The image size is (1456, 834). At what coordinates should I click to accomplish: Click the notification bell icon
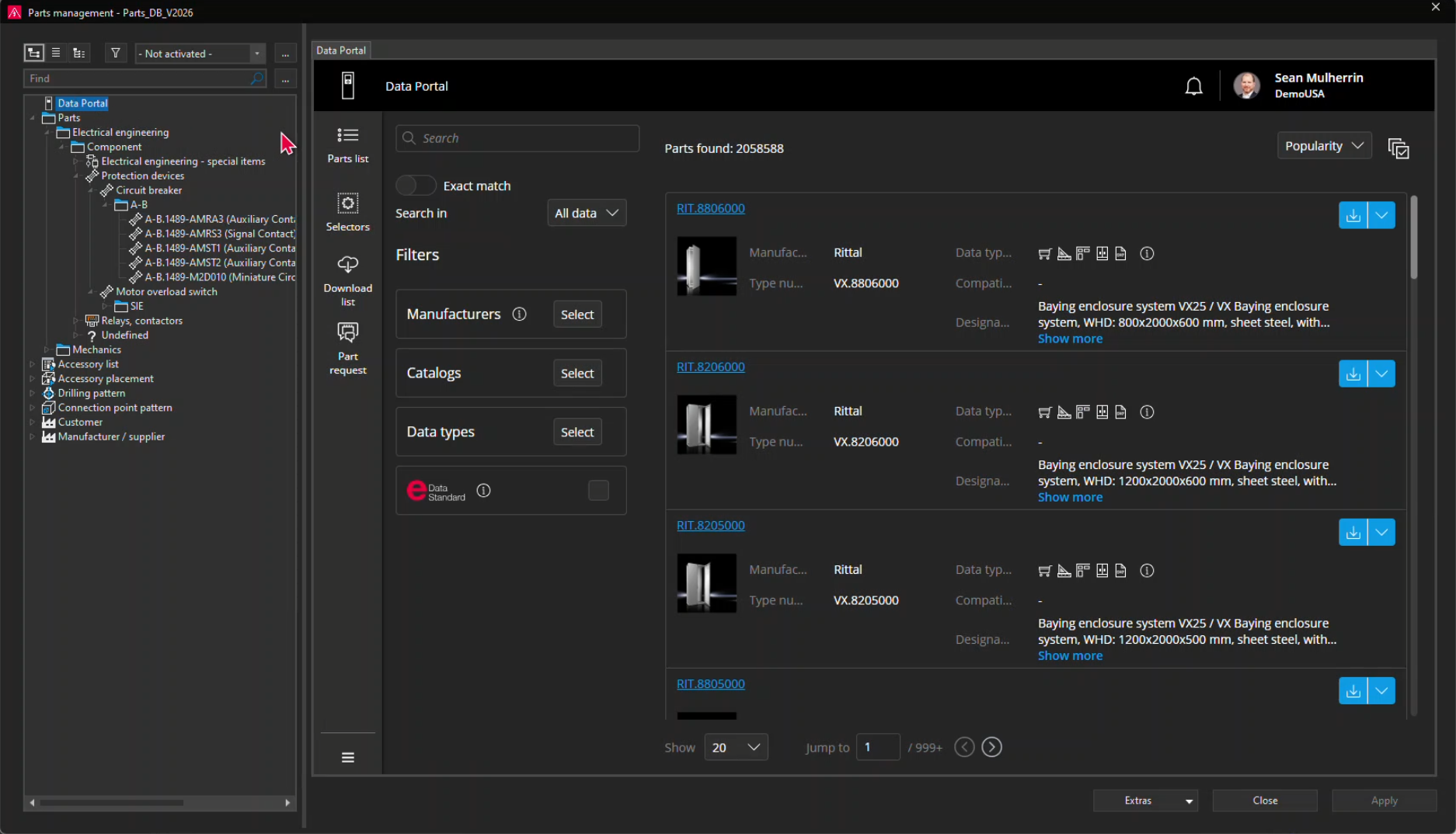coord(1193,86)
